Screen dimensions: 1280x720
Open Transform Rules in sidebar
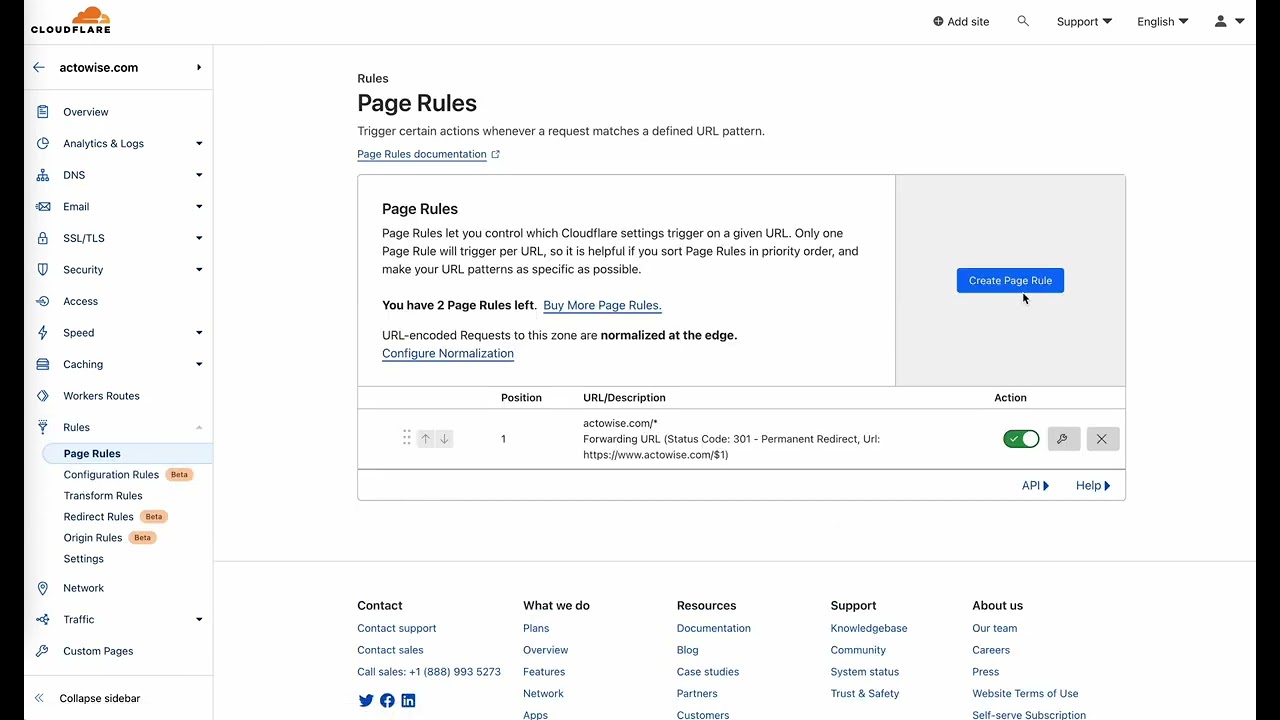click(103, 496)
